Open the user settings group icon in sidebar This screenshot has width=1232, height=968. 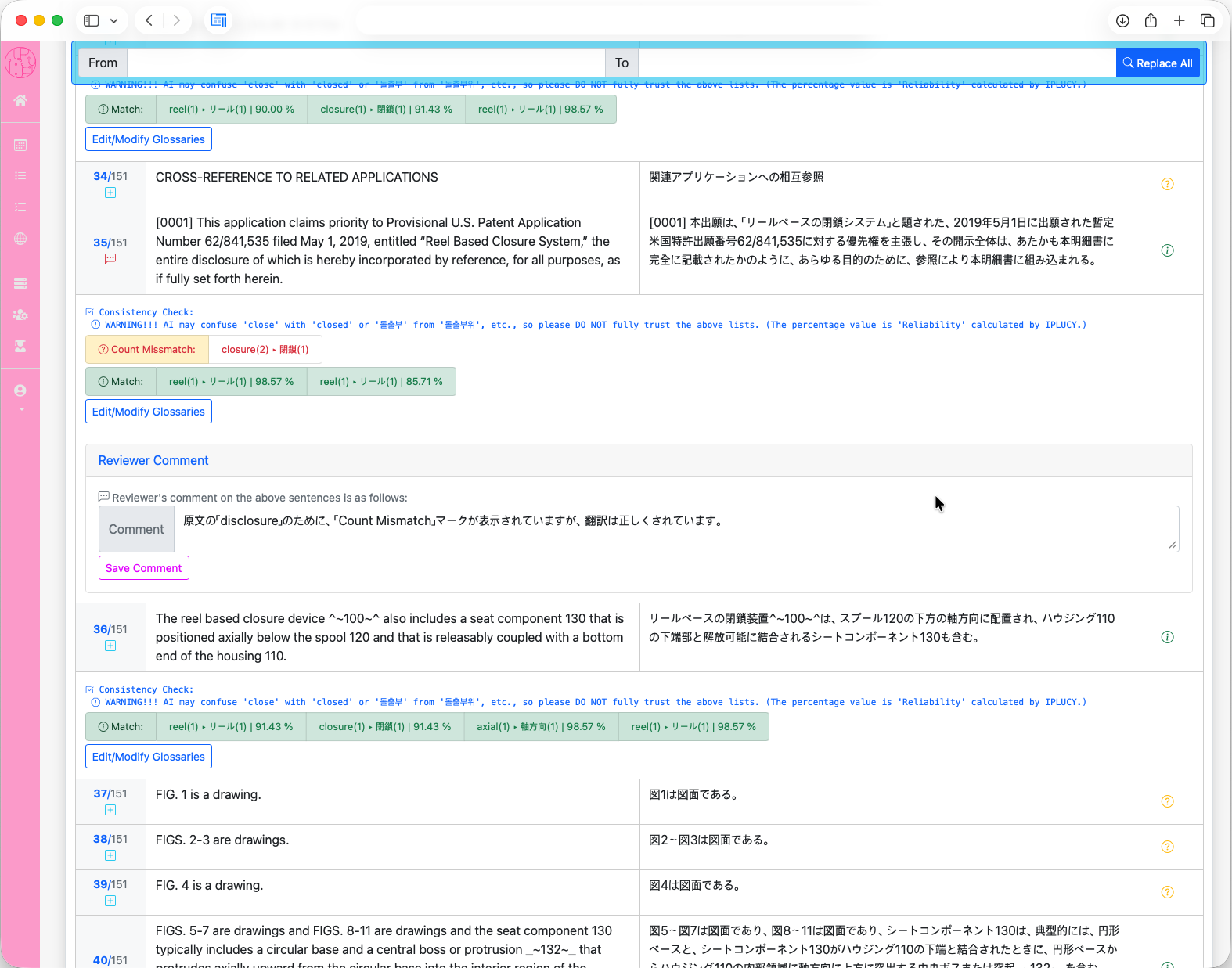point(20,315)
